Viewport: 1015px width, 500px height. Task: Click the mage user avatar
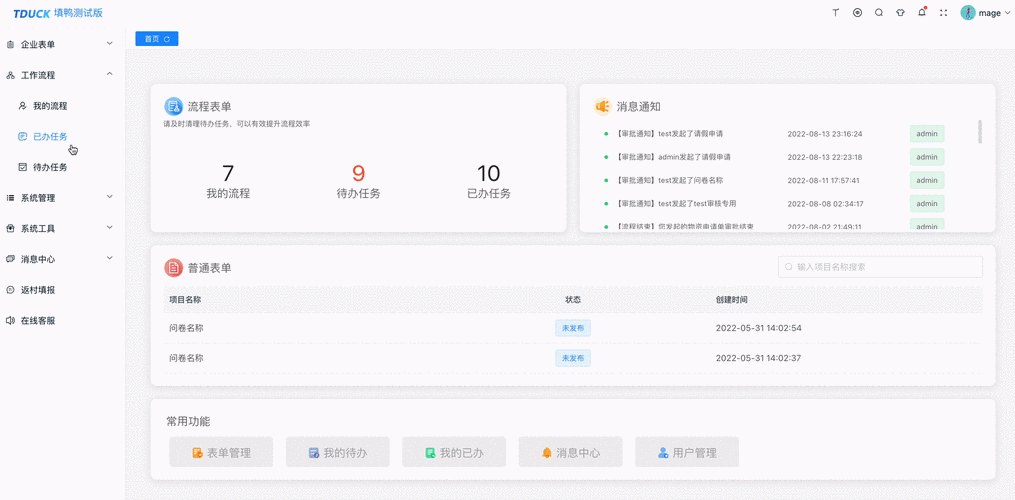pyautogui.click(x=968, y=12)
